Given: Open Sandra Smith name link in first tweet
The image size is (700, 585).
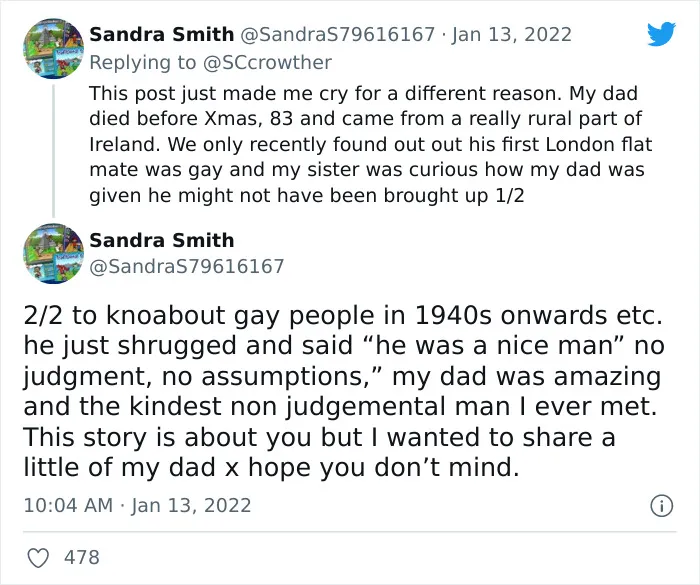Looking at the screenshot, I should 162,34.
